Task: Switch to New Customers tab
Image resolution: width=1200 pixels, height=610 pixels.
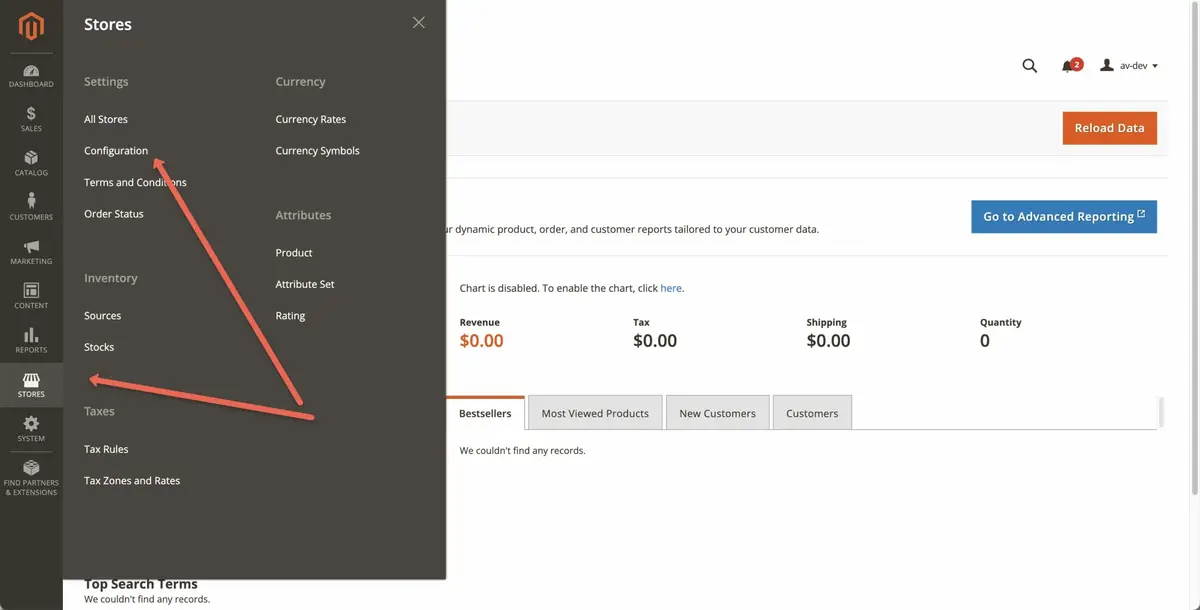Action: click(x=717, y=413)
